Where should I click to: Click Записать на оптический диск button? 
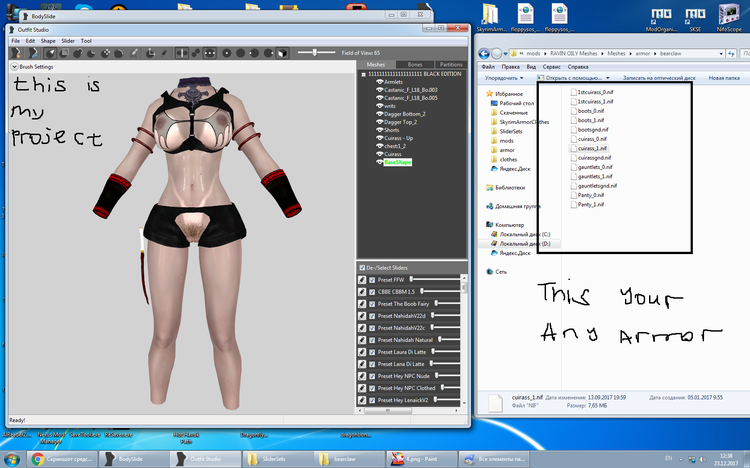point(659,78)
